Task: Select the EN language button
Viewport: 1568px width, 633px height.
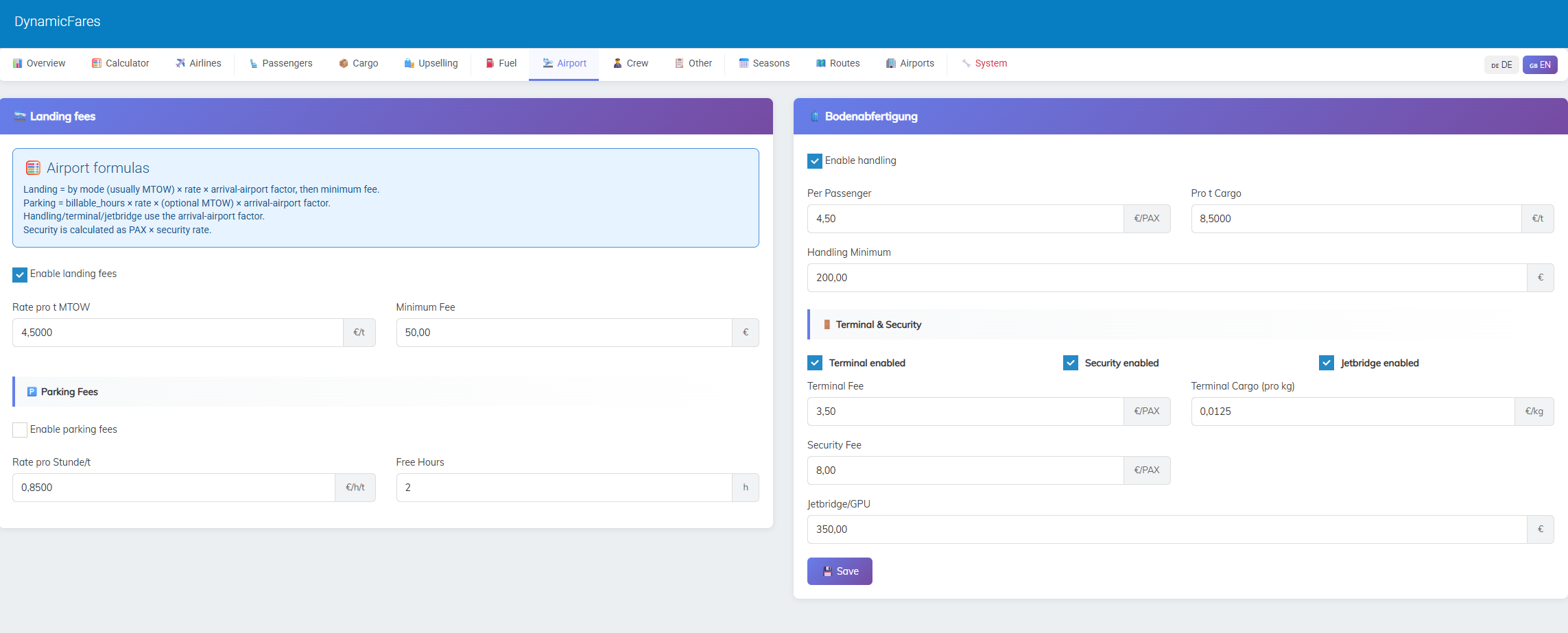Action: [1540, 65]
